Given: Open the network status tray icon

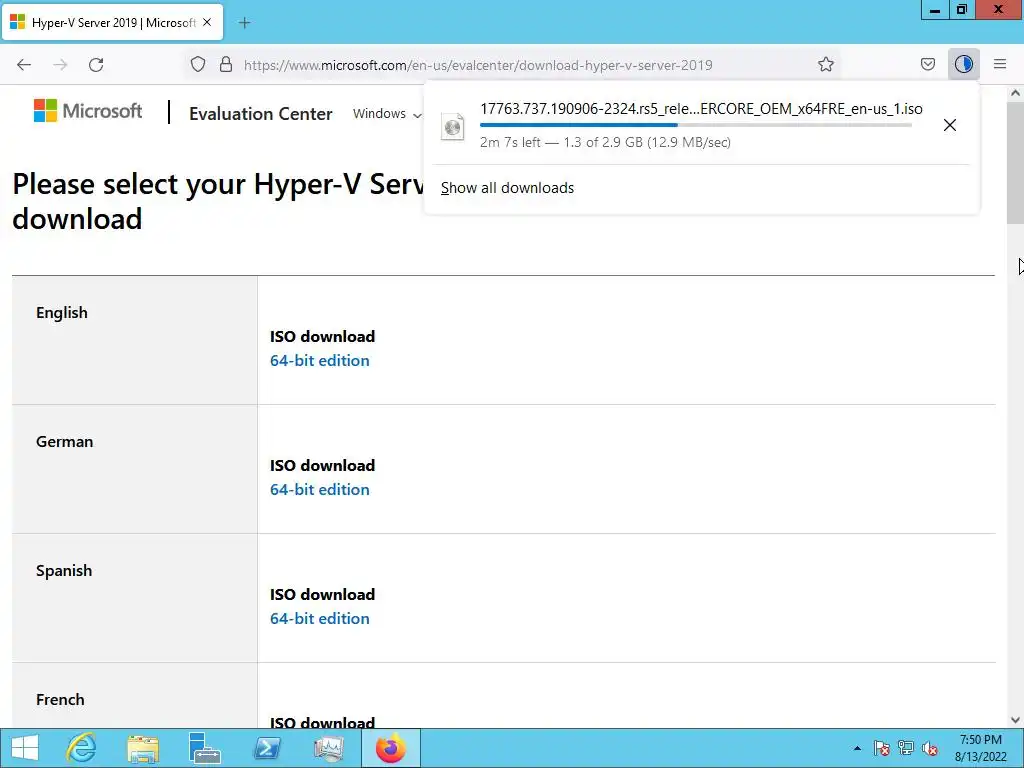Looking at the screenshot, I should [x=906, y=748].
